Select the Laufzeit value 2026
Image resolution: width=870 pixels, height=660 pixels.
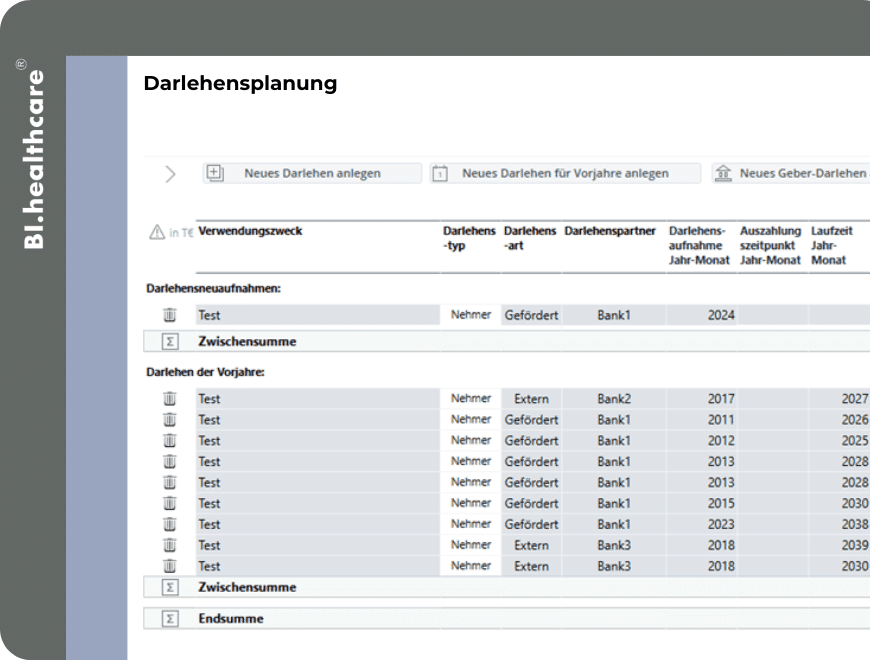(839, 420)
